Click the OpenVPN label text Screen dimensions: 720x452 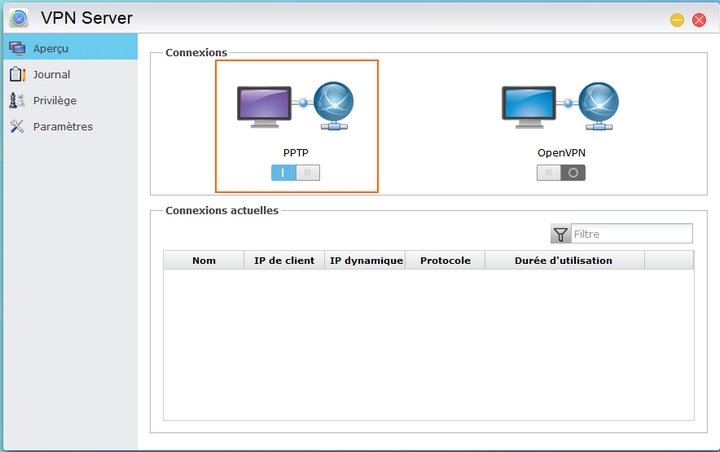coord(561,153)
